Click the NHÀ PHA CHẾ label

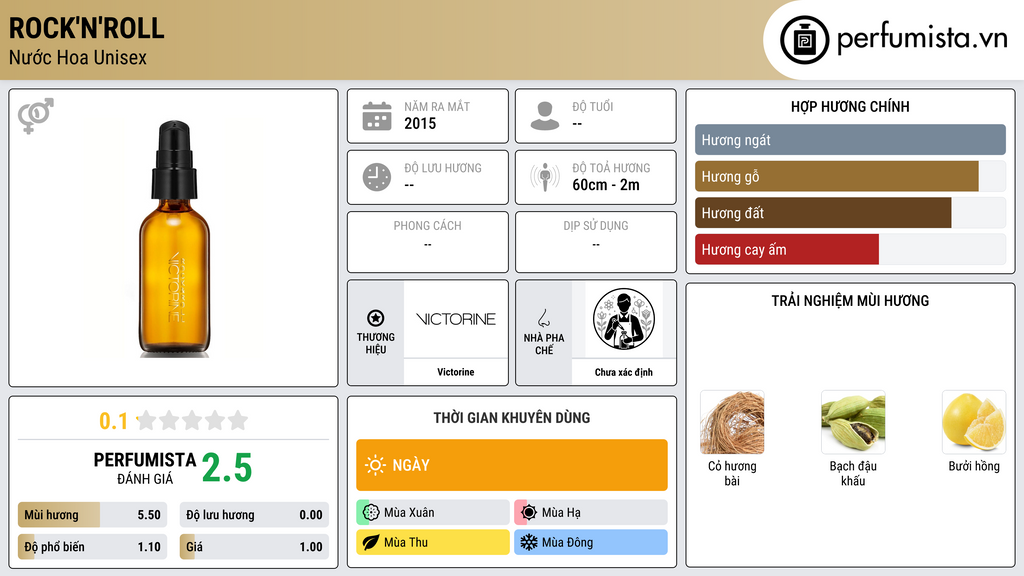543,344
